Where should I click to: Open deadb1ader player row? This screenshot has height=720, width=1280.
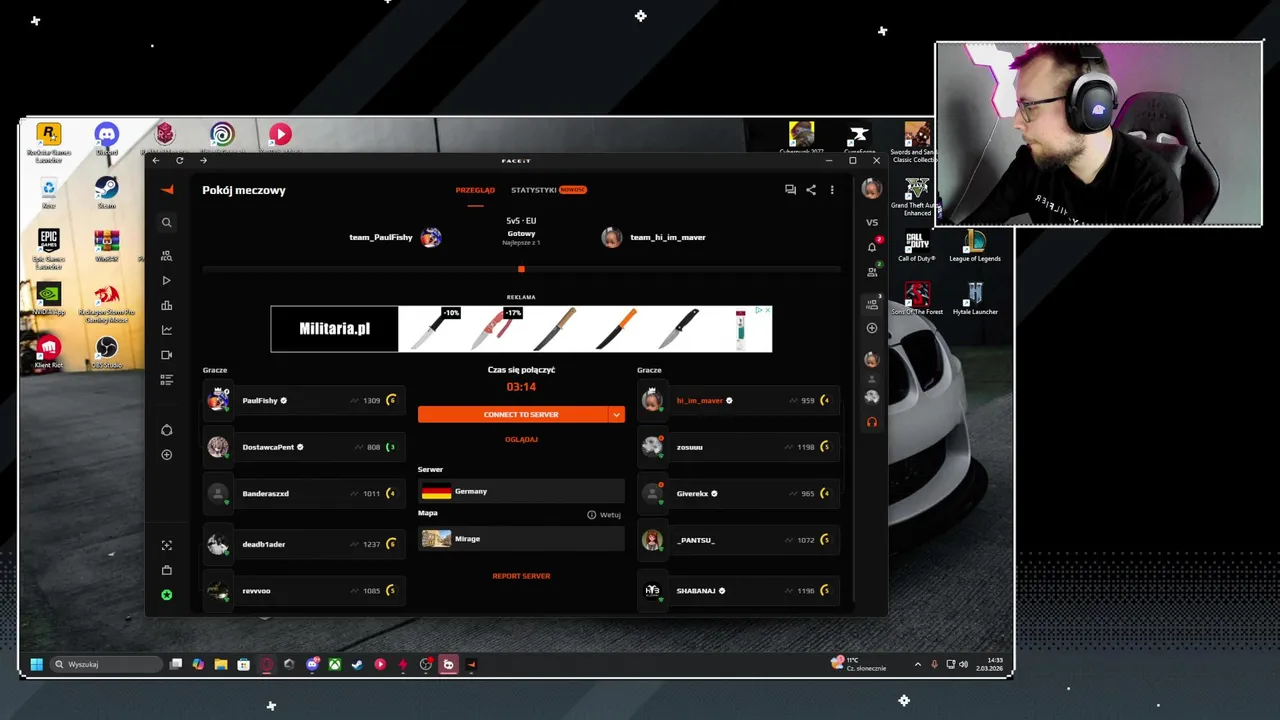(303, 544)
